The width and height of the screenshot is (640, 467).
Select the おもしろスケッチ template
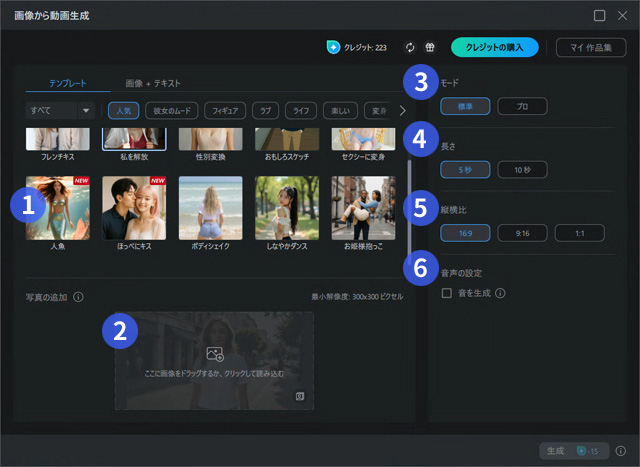coord(287,140)
